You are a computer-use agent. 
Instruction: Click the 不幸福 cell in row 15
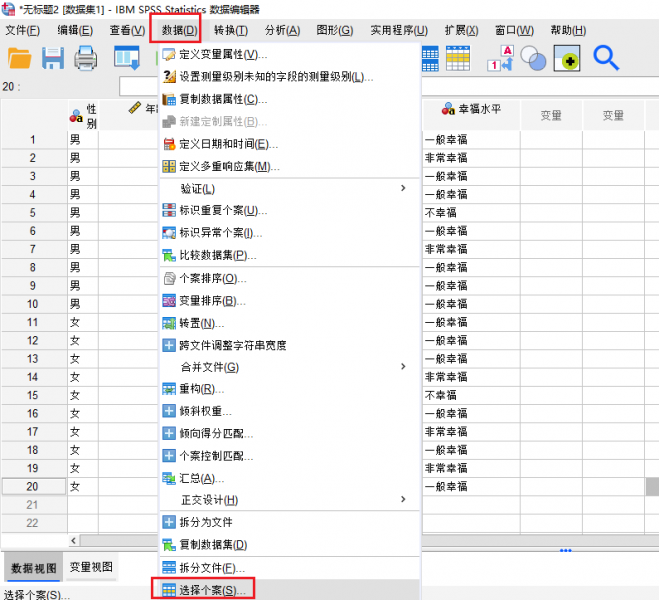pyautogui.click(x=471, y=395)
